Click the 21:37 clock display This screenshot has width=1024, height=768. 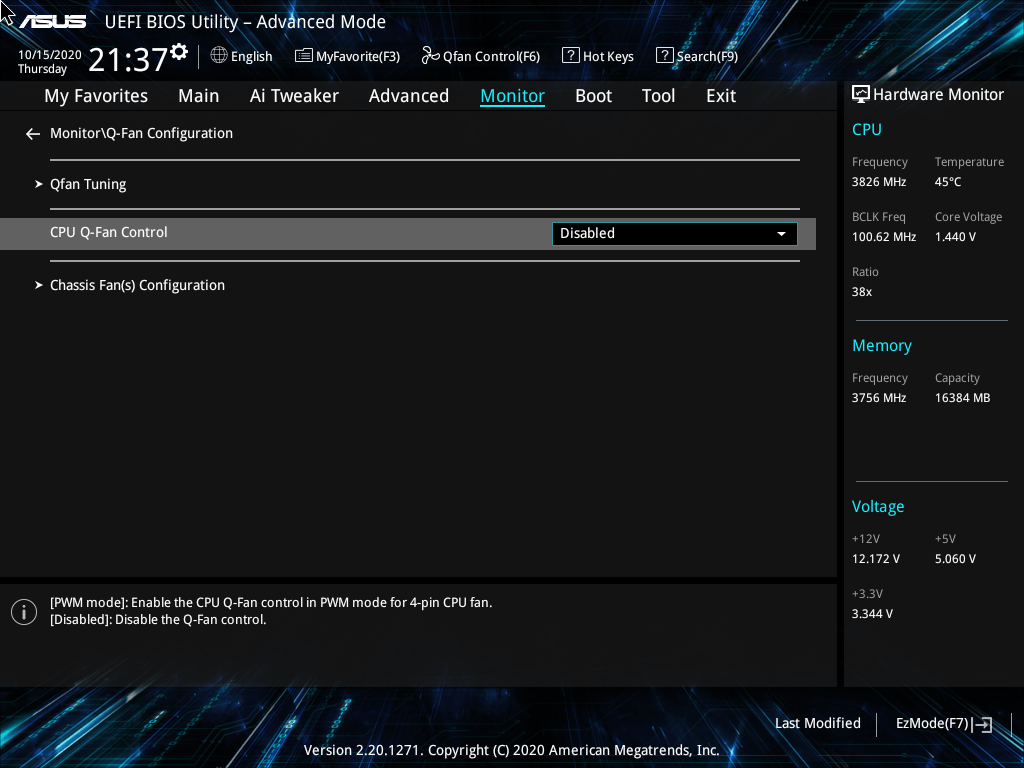[x=128, y=59]
